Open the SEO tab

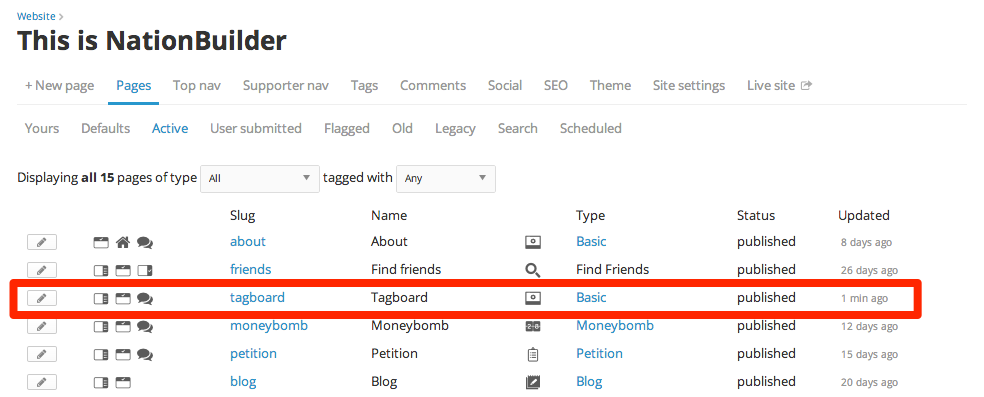point(555,85)
